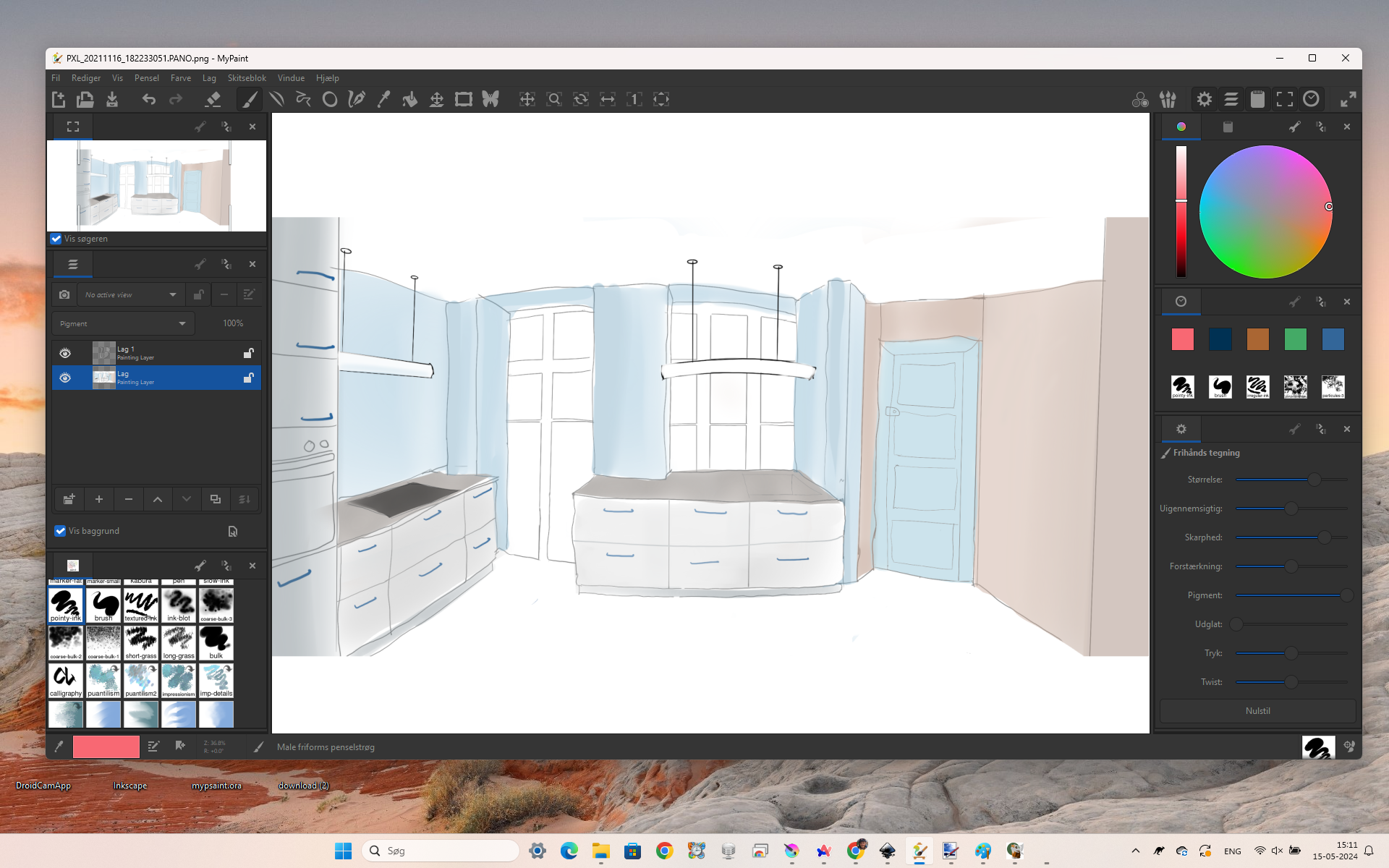
Task: Select the ink-blot brush preset
Action: click(x=179, y=605)
